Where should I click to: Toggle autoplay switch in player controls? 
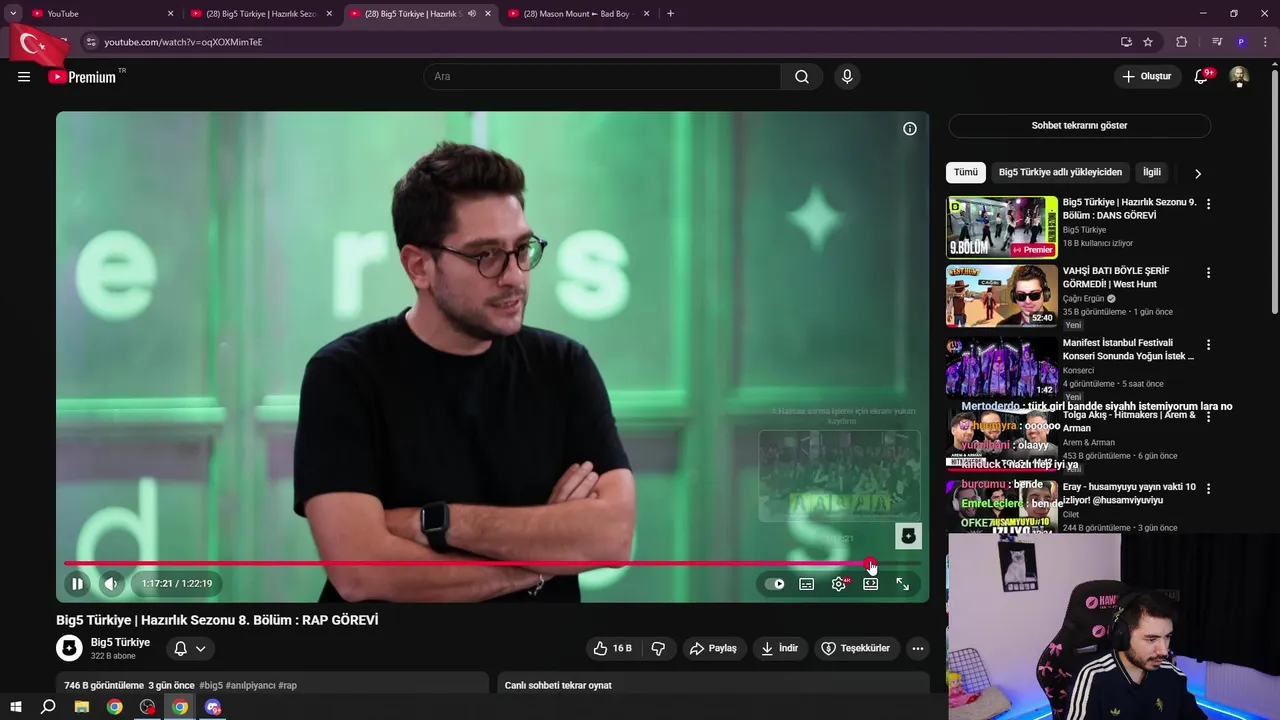(775, 584)
